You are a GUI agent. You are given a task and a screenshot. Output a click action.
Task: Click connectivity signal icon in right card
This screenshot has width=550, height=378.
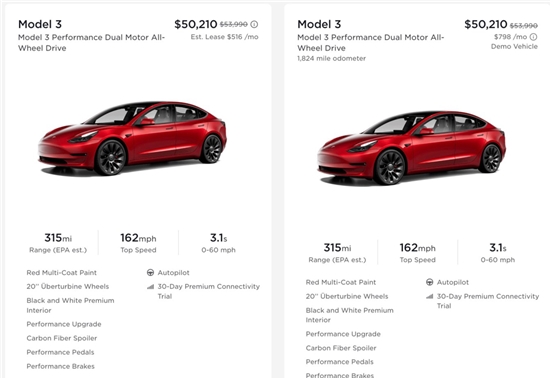point(430,296)
